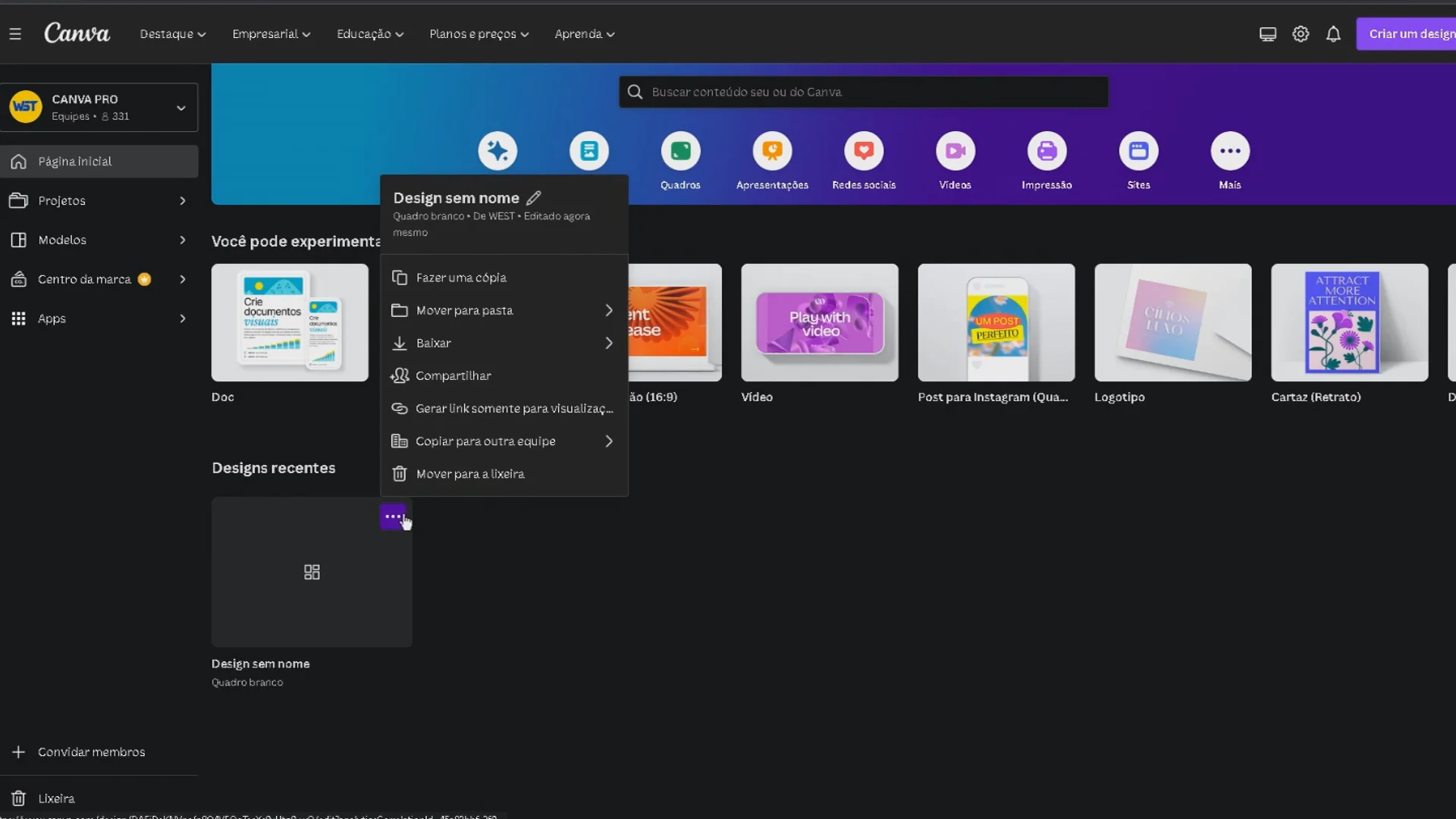The image size is (1456, 819).
Task: Open the Settings gear icon
Action: coord(1301,33)
